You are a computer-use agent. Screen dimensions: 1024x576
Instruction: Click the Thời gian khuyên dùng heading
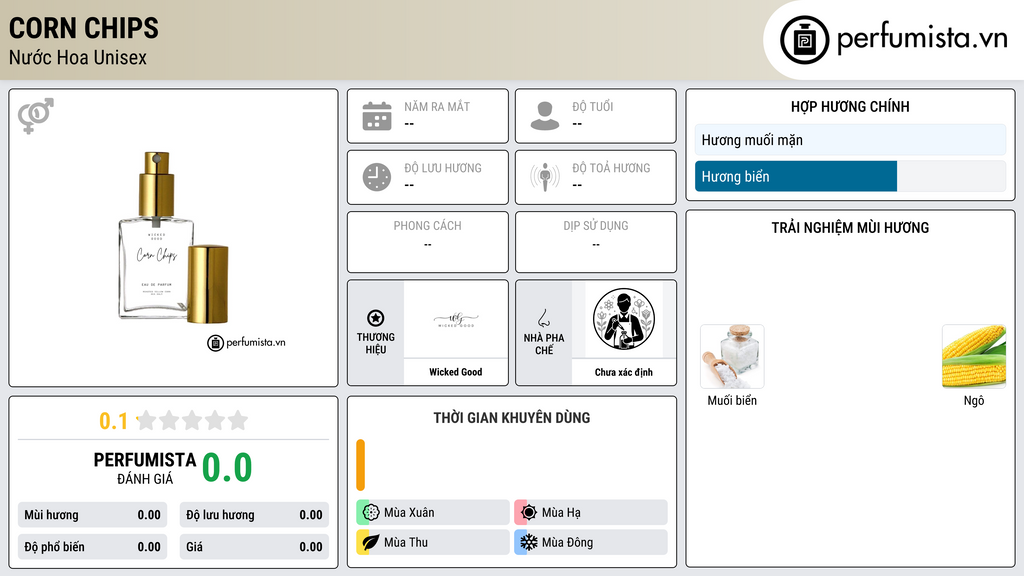point(512,418)
